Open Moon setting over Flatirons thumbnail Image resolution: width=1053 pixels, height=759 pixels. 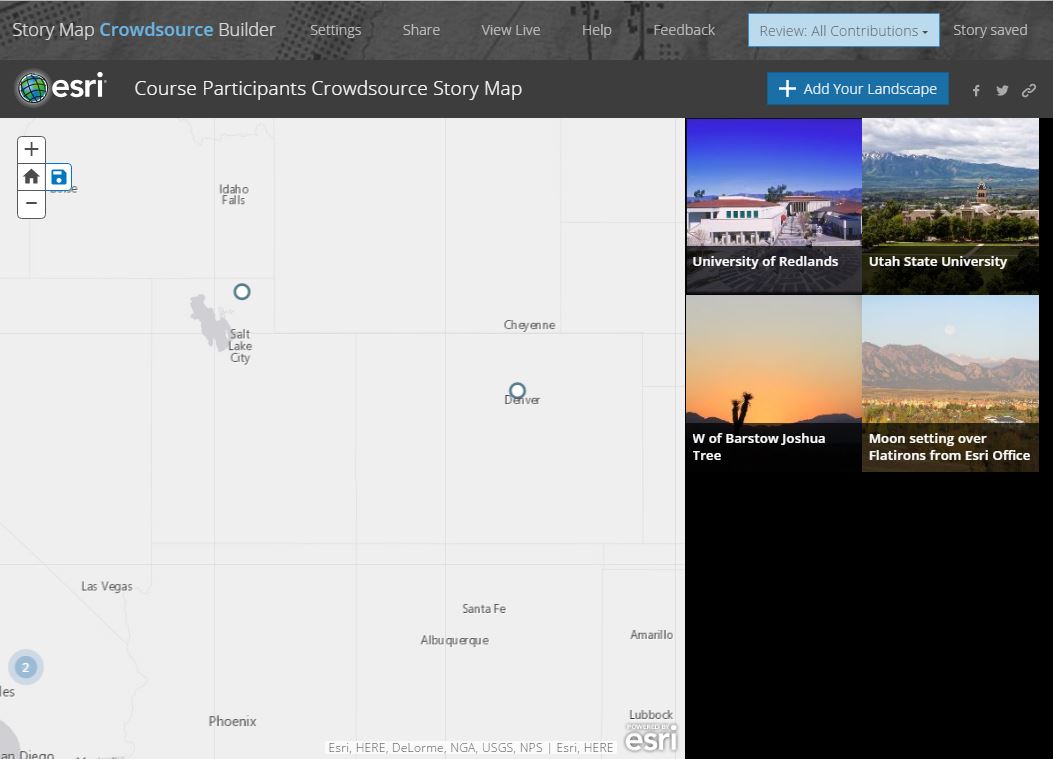tap(950, 383)
